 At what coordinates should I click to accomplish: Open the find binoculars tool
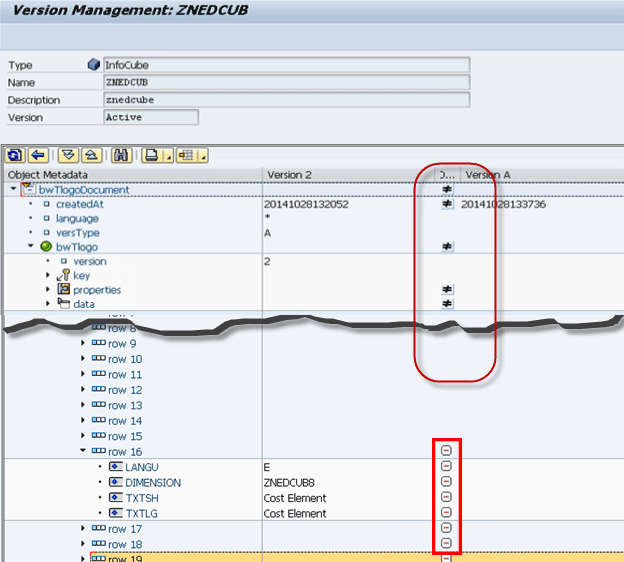123,155
